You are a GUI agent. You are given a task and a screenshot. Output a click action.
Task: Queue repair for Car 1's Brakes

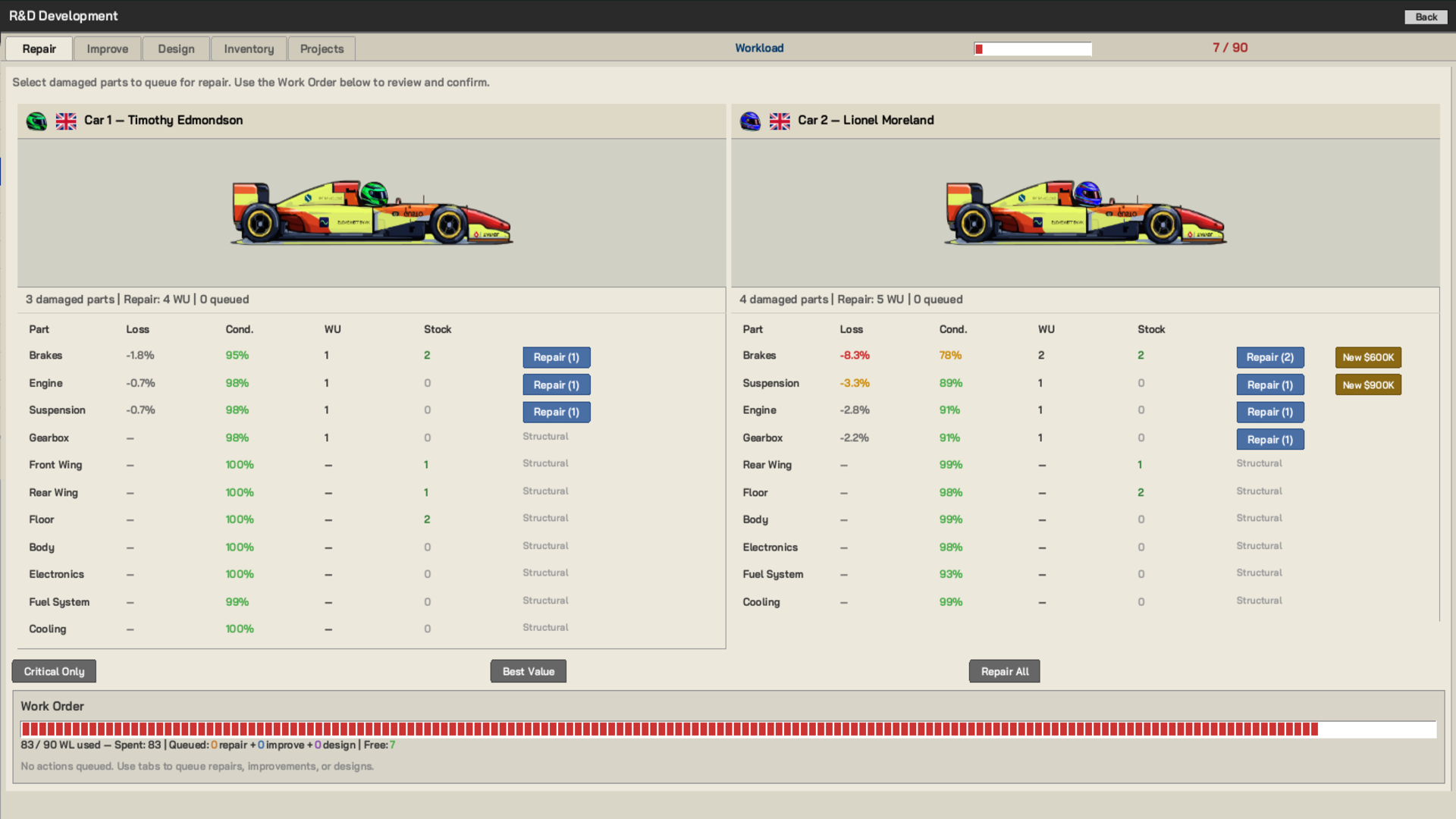click(x=556, y=357)
